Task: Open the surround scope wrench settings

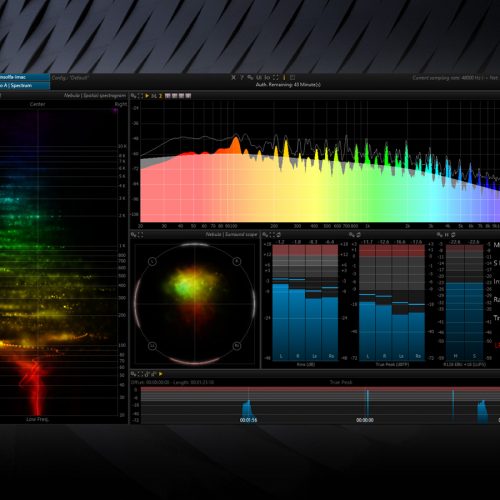Action: click(133, 235)
